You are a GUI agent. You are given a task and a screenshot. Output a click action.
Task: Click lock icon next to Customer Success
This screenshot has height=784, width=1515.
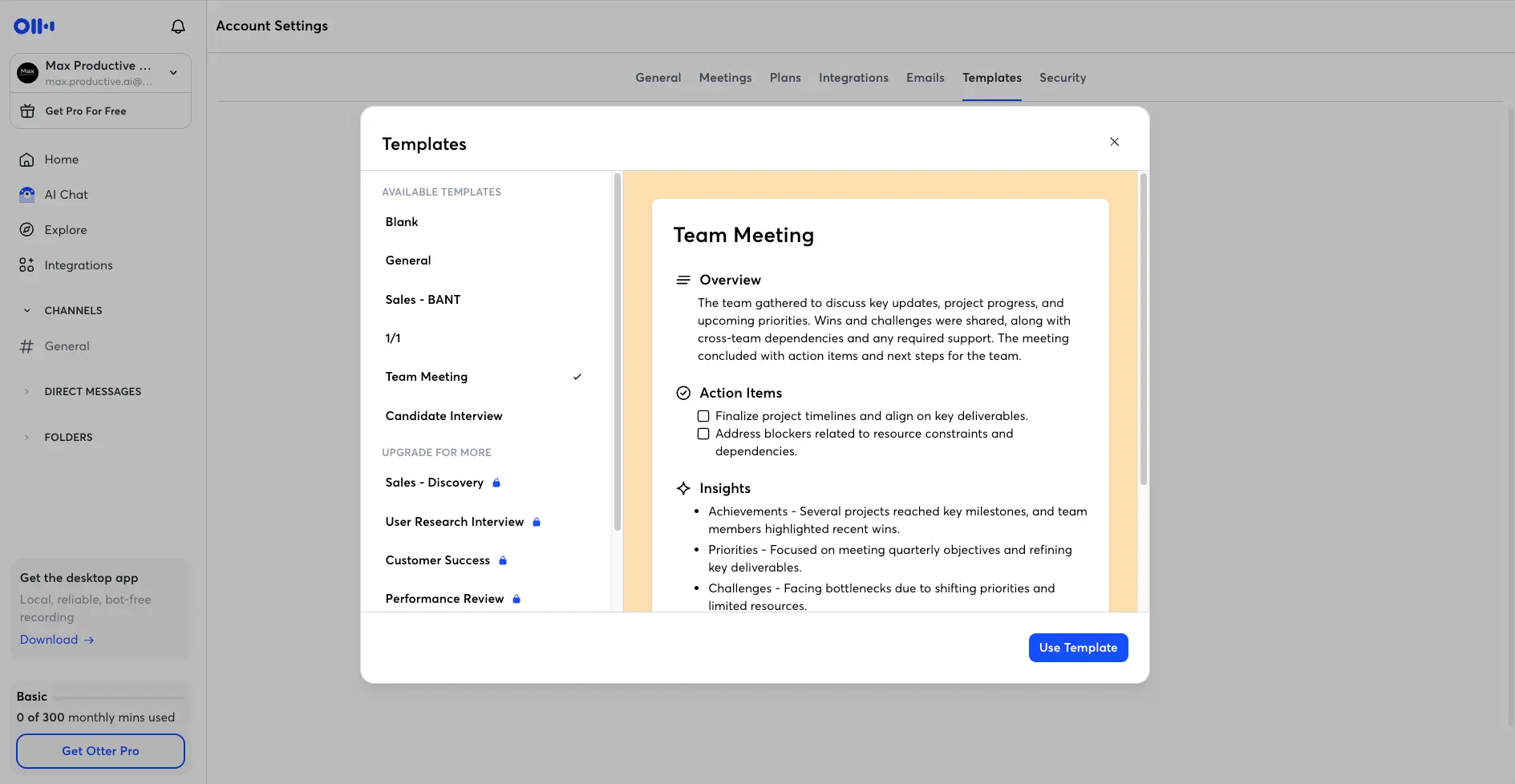click(x=503, y=560)
